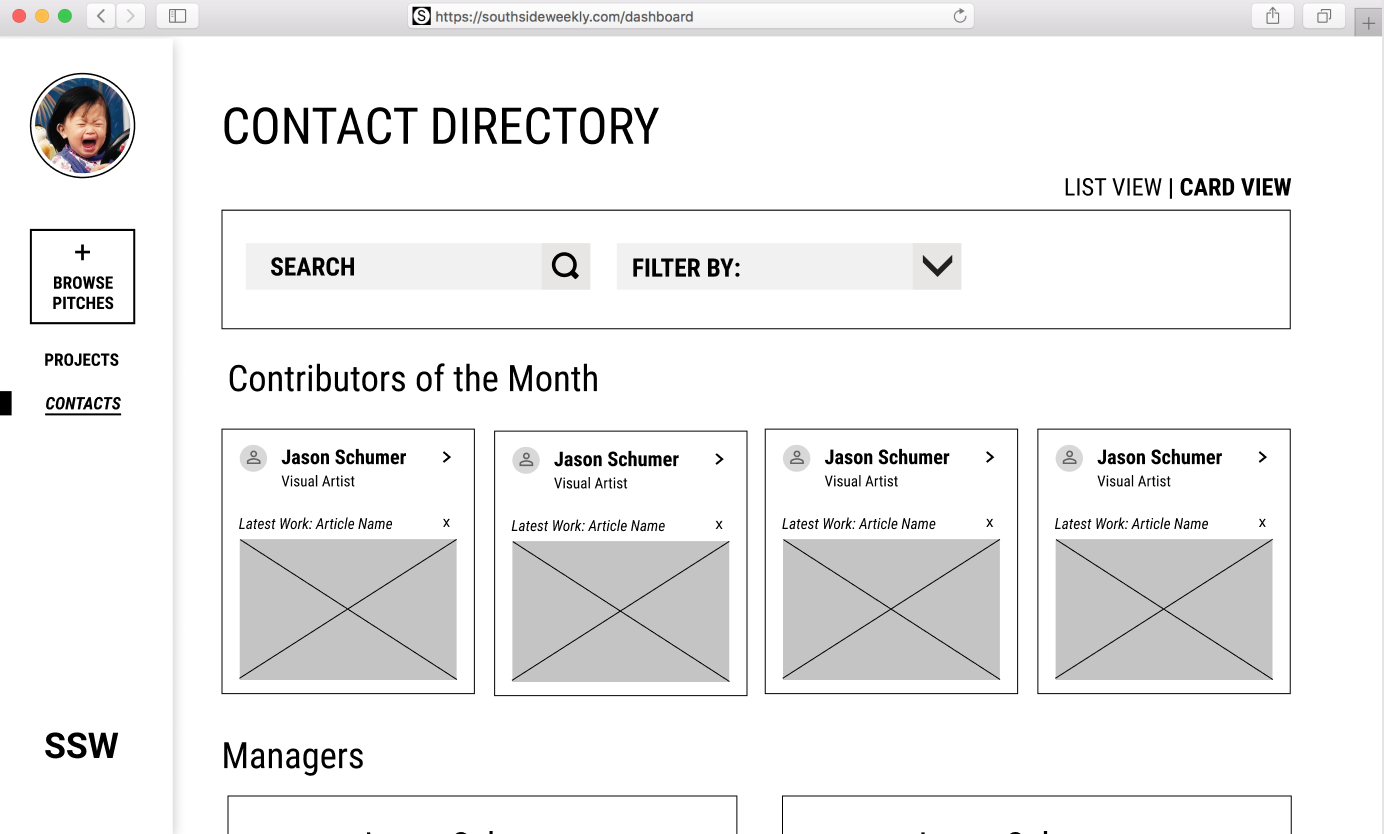The height and width of the screenshot is (834, 1384).
Task: Dismiss latest work on third card
Action: [x=990, y=523]
